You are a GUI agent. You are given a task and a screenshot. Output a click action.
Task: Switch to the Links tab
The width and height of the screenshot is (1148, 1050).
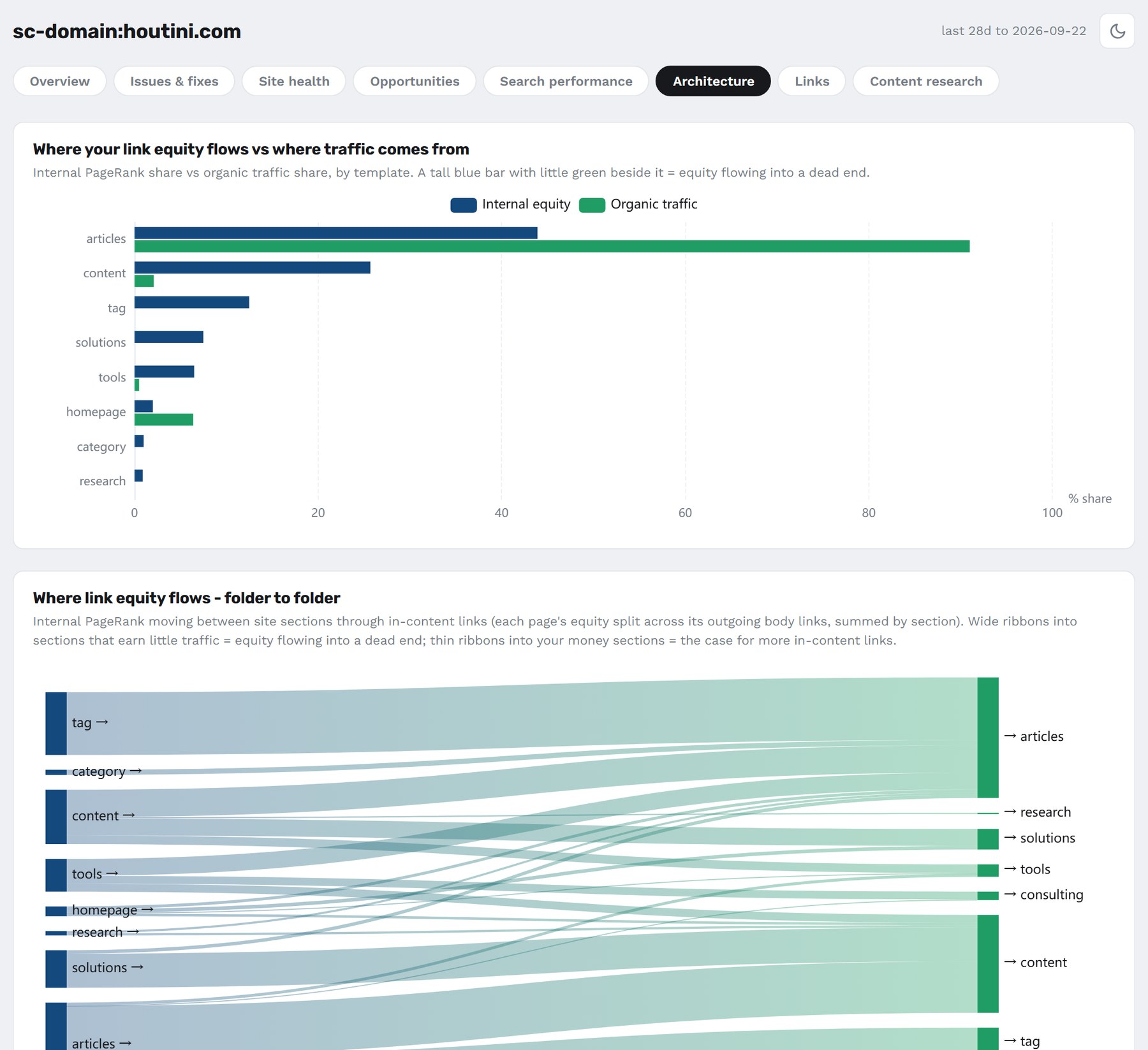(x=812, y=81)
